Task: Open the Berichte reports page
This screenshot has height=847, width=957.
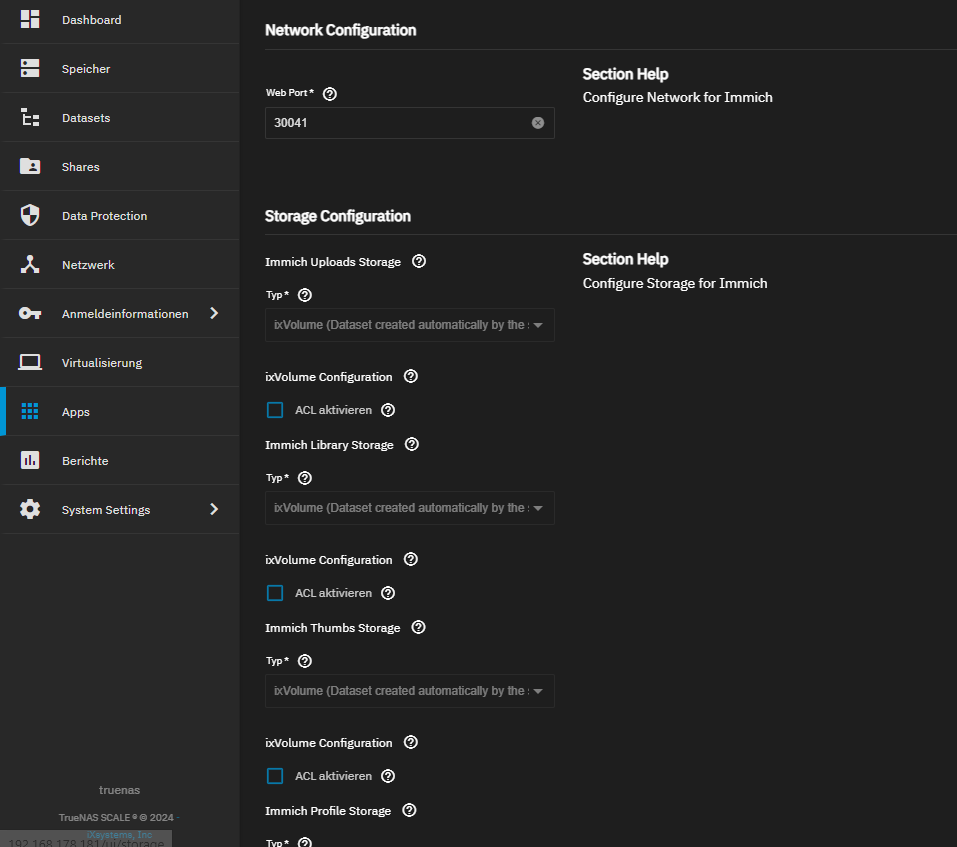Action: pyautogui.click(x=85, y=461)
